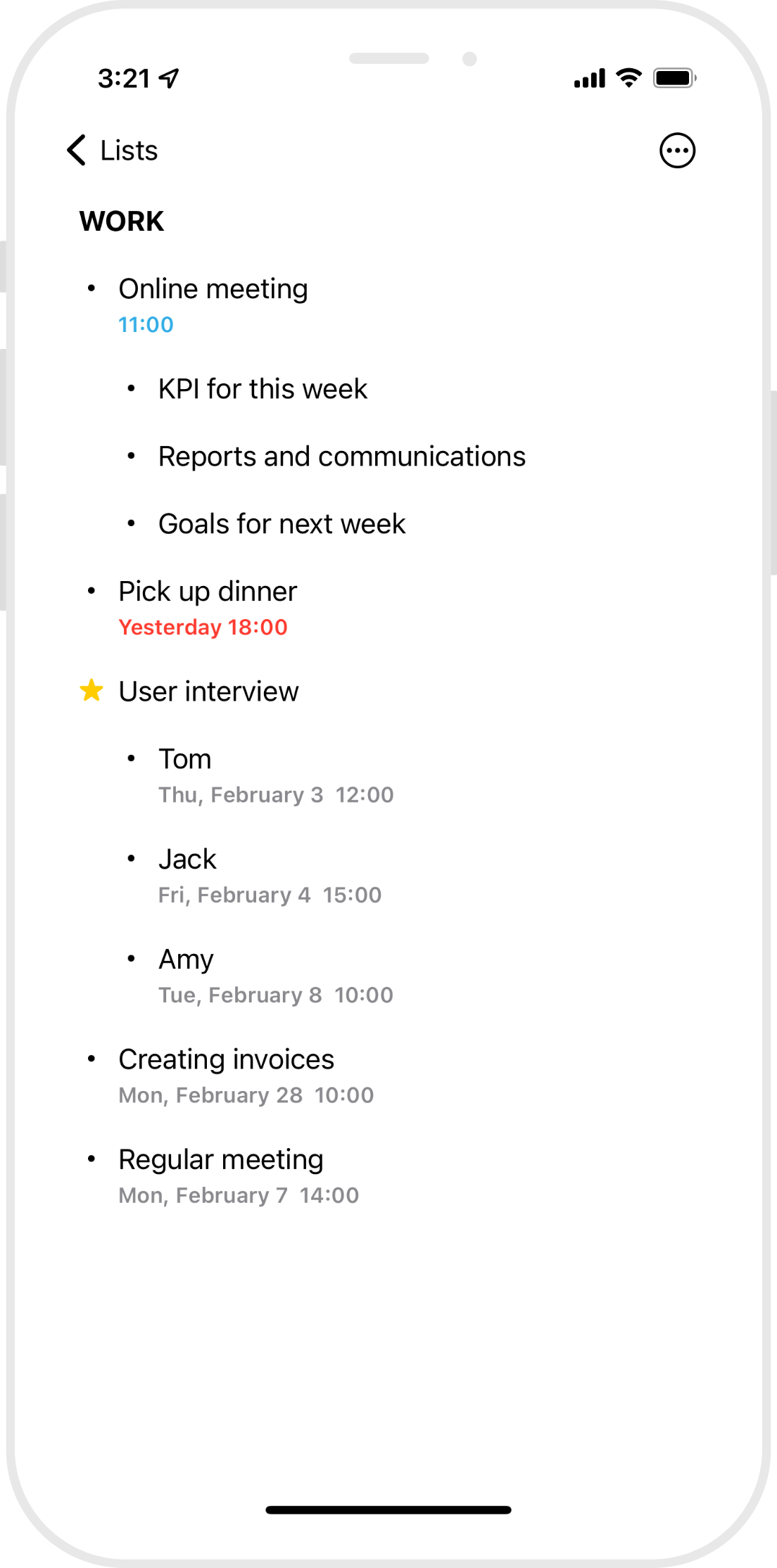Tap the location arrow in status bar
This screenshot has width=777, height=1568.
(x=170, y=78)
